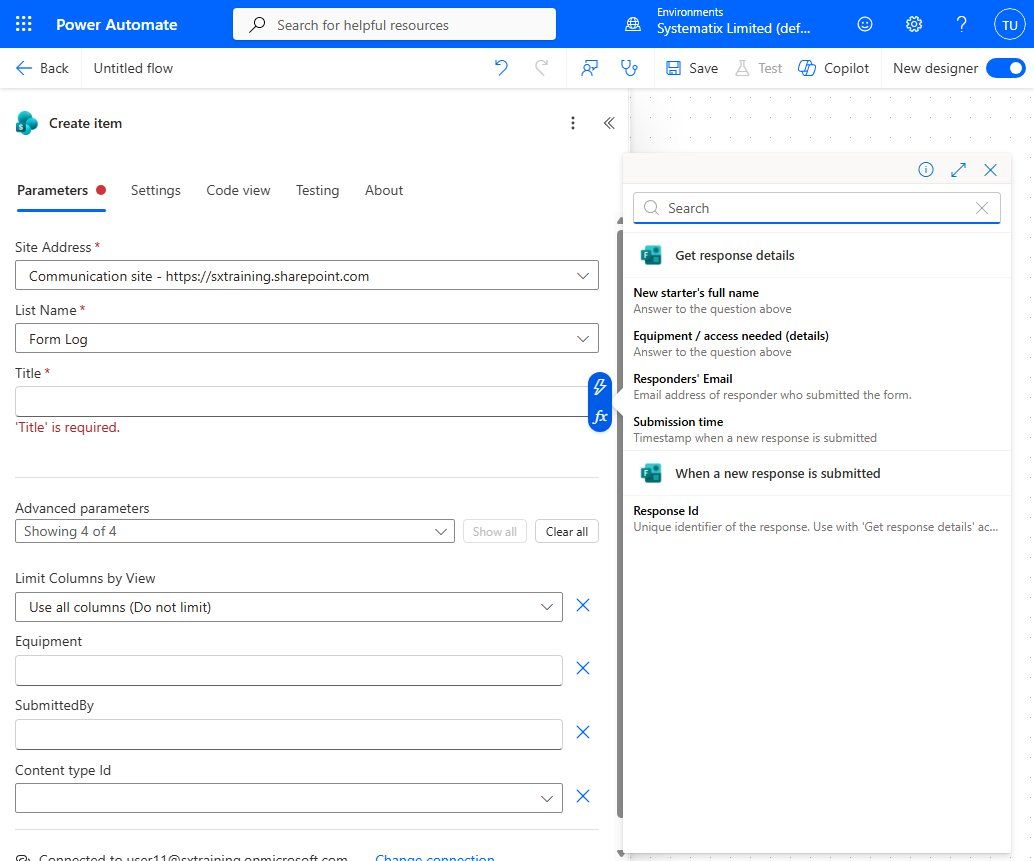The image size is (1034, 861).
Task: Insert New starter's full name dynamic content
Action: point(816,301)
